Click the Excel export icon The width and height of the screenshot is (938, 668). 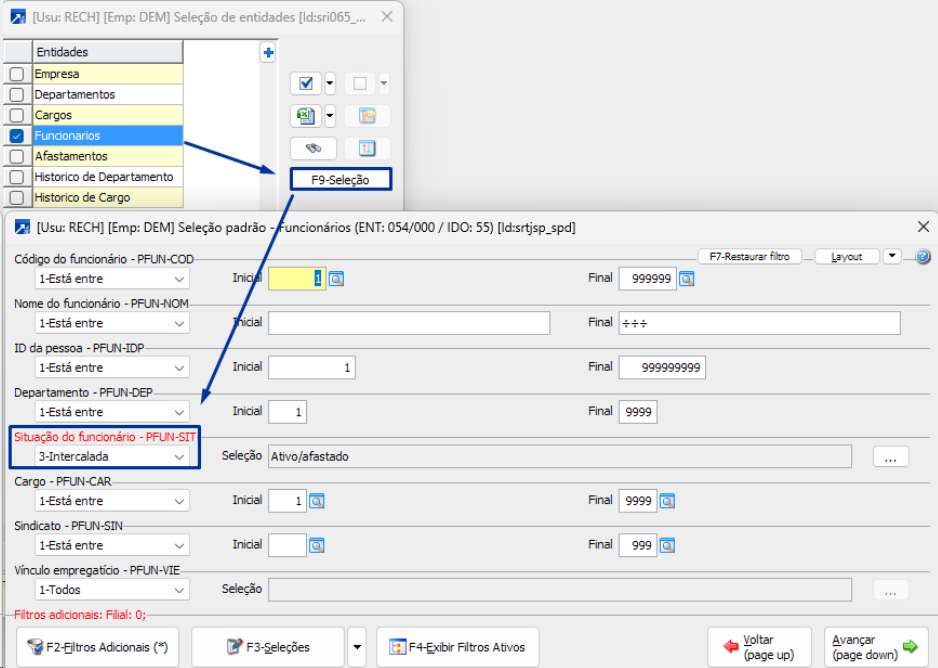(x=306, y=116)
